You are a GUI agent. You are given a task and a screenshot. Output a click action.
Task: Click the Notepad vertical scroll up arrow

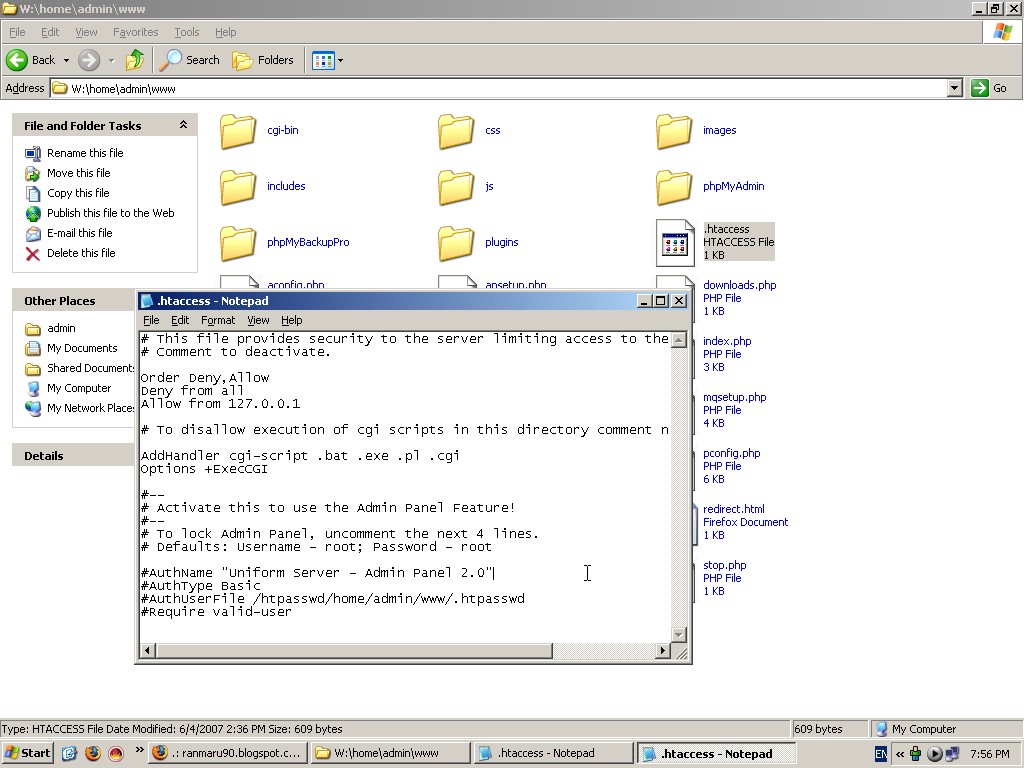tap(679, 340)
